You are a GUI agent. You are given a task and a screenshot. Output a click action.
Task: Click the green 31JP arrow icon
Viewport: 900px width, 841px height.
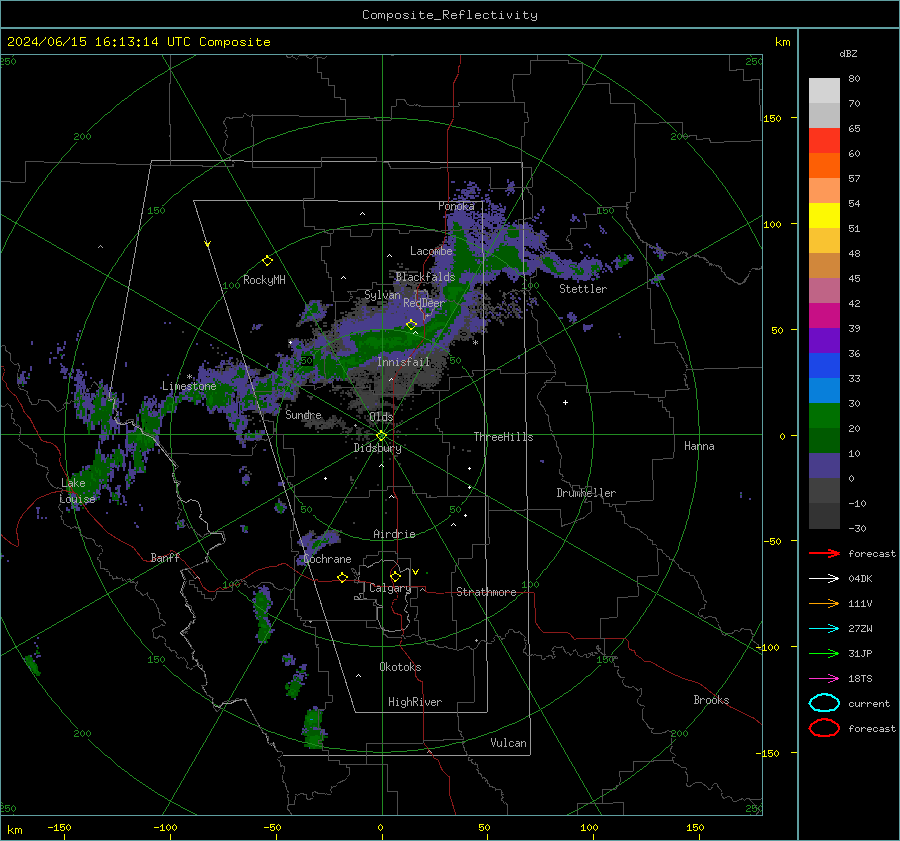824,653
